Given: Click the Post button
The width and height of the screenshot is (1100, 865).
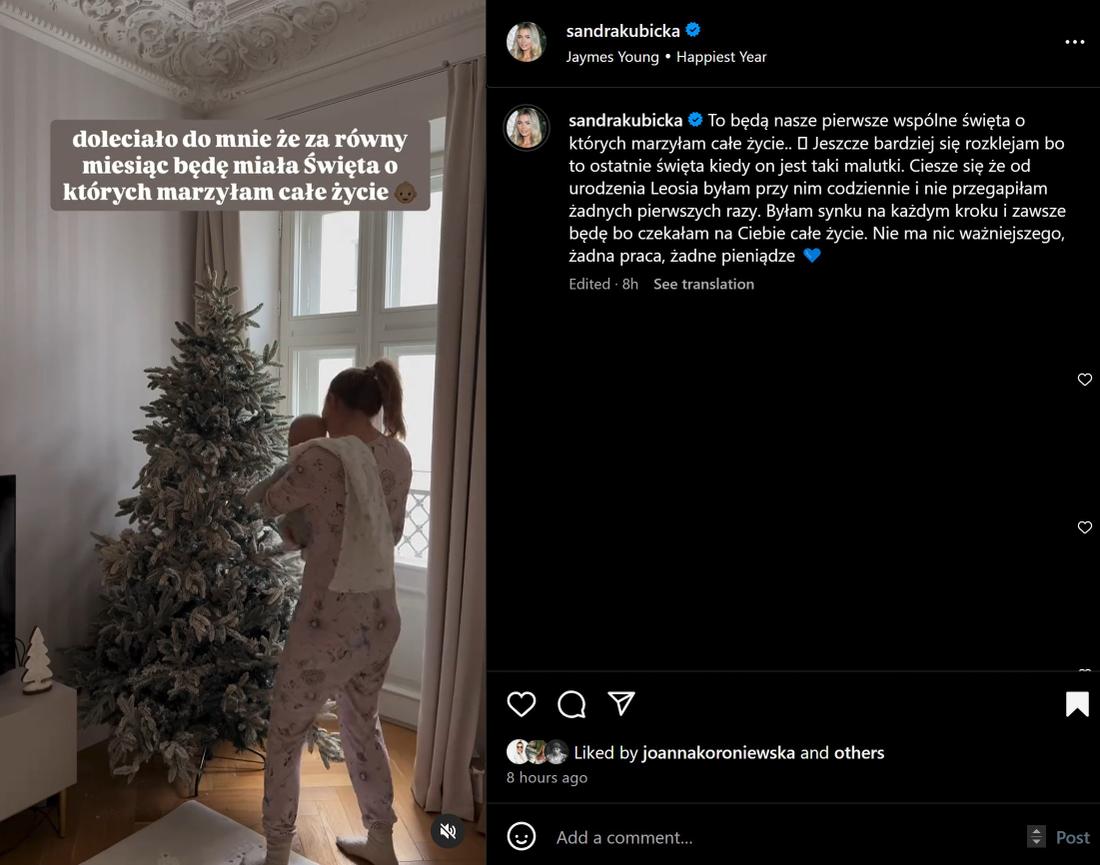Looking at the screenshot, I should coord(1073,837).
